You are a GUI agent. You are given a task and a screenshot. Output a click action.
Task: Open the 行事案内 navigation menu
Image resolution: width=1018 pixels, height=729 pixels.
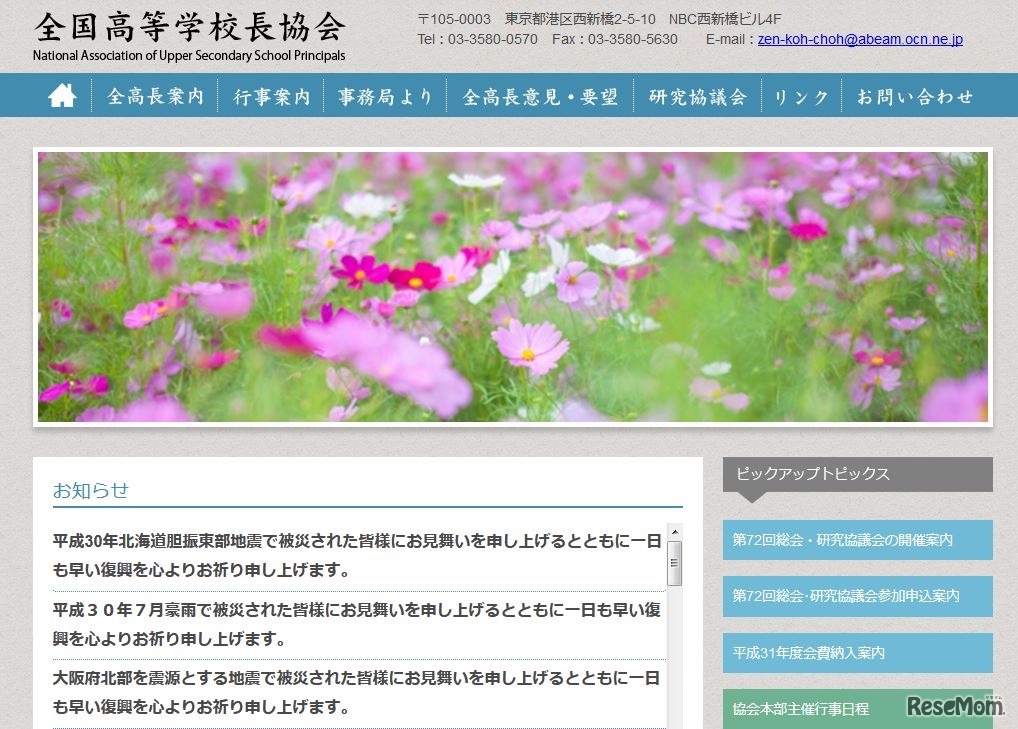click(x=271, y=95)
